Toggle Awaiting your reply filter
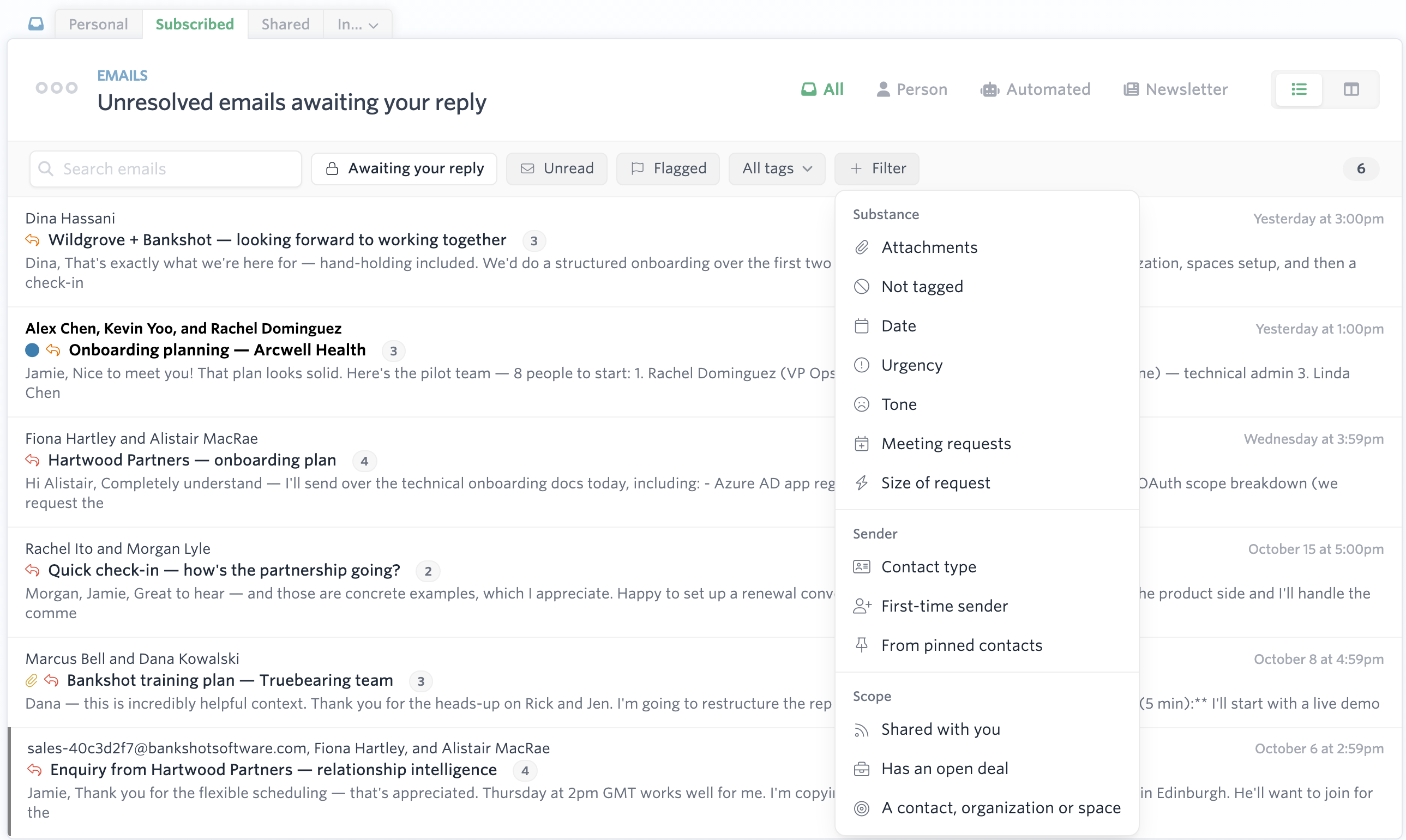1406x840 pixels. click(x=404, y=168)
